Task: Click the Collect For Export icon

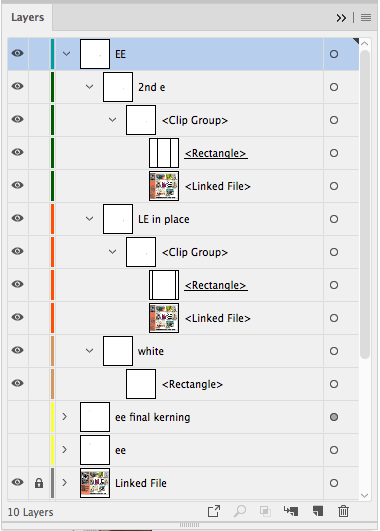Action: (x=214, y=511)
